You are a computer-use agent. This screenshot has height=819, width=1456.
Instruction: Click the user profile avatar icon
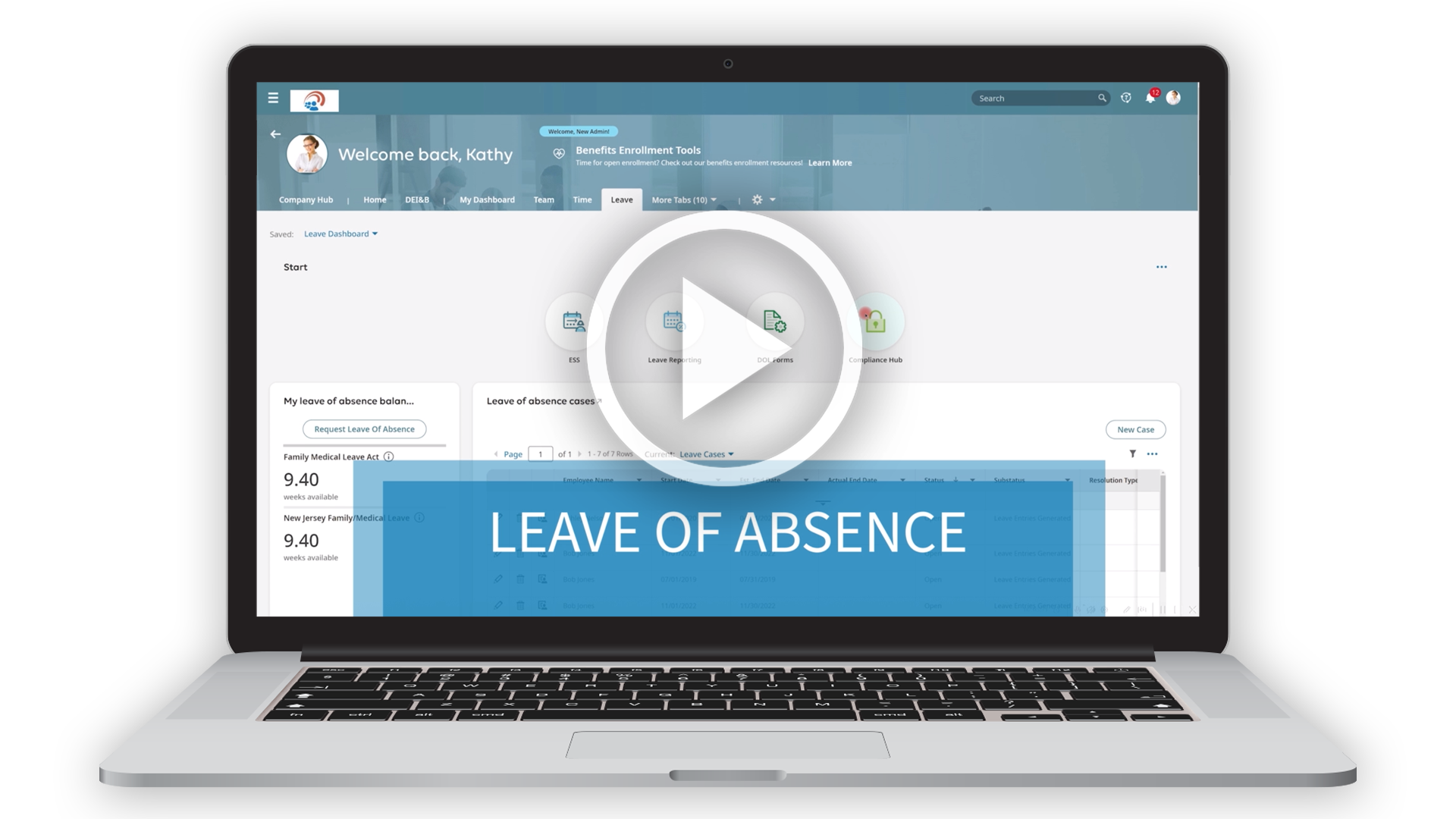[1178, 98]
